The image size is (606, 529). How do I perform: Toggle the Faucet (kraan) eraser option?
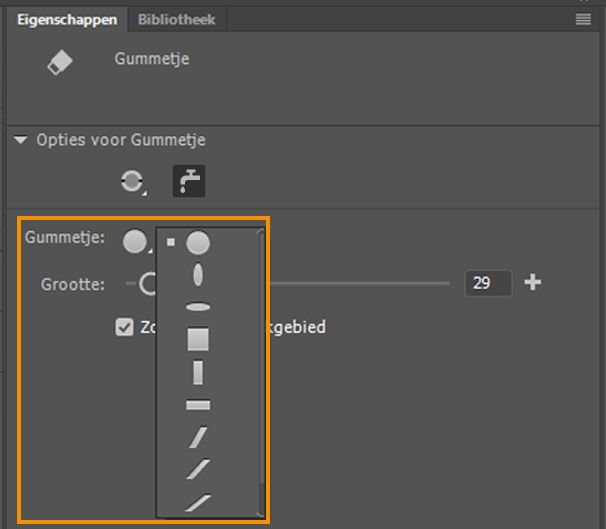point(189,180)
